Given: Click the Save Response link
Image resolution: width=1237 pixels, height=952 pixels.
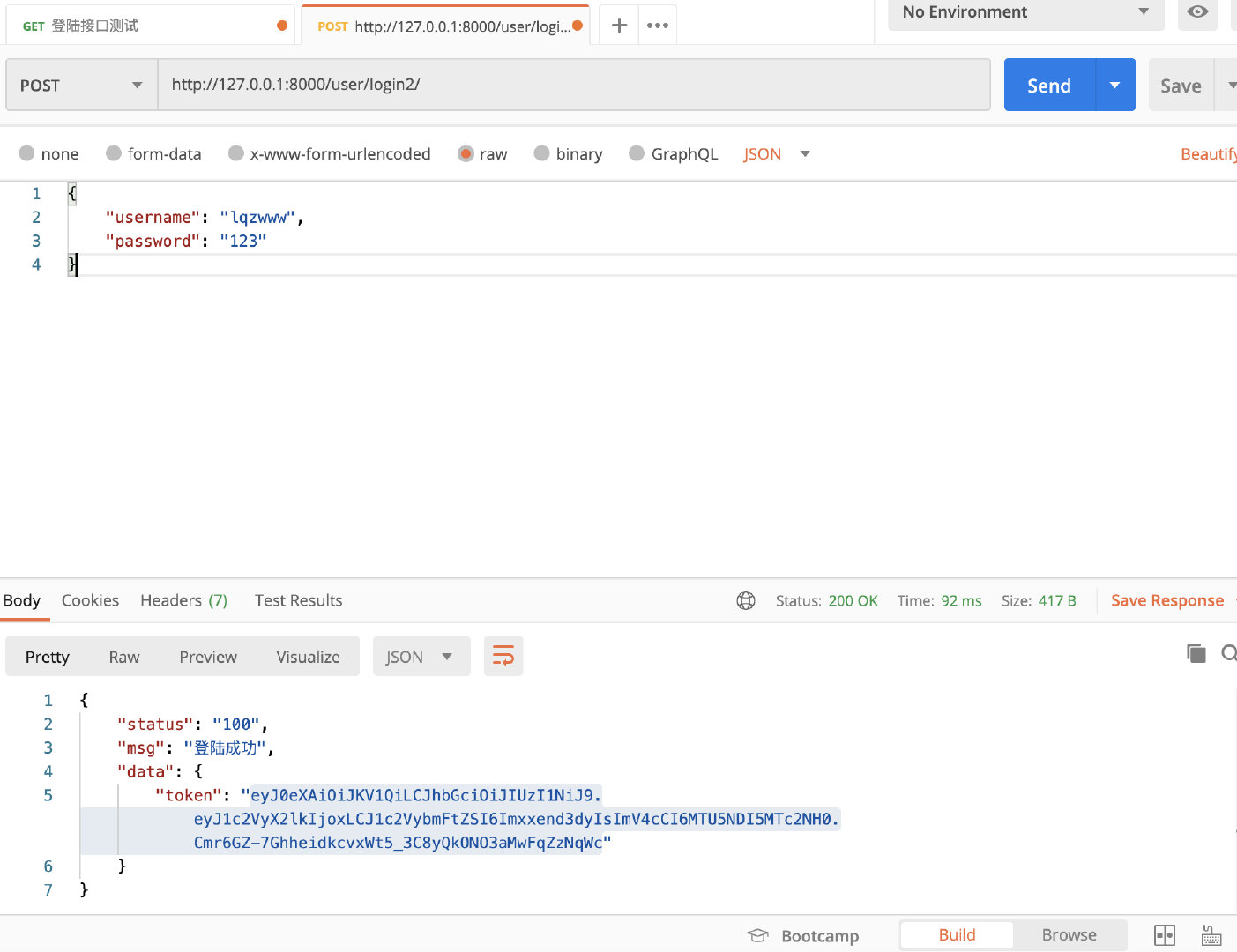Looking at the screenshot, I should click(1166, 600).
